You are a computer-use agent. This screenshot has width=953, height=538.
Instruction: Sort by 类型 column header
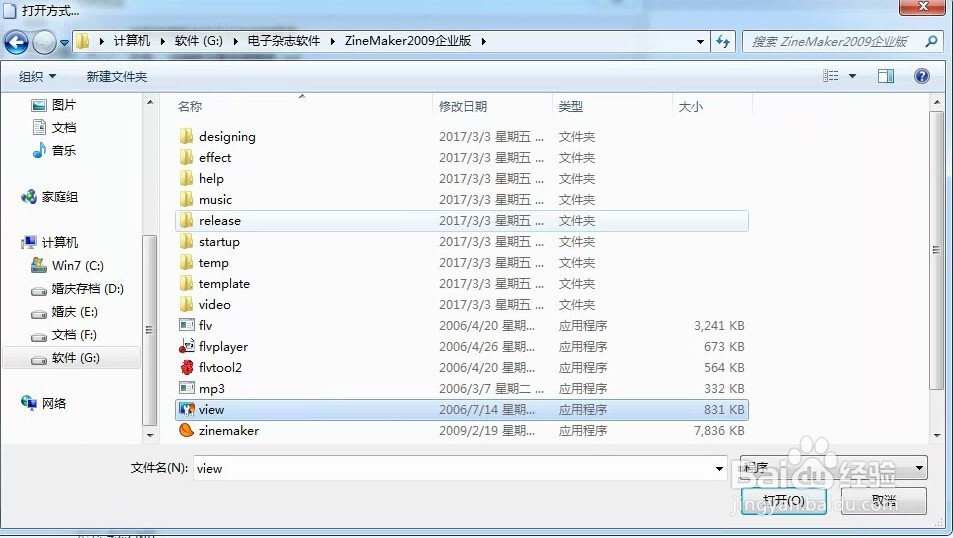pos(571,106)
